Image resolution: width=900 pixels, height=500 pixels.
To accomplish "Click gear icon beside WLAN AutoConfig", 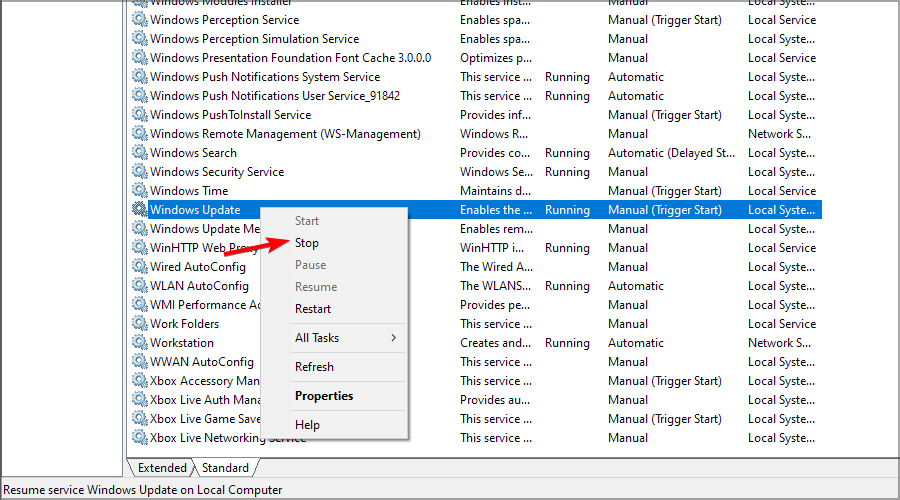I will click(x=139, y=285).
